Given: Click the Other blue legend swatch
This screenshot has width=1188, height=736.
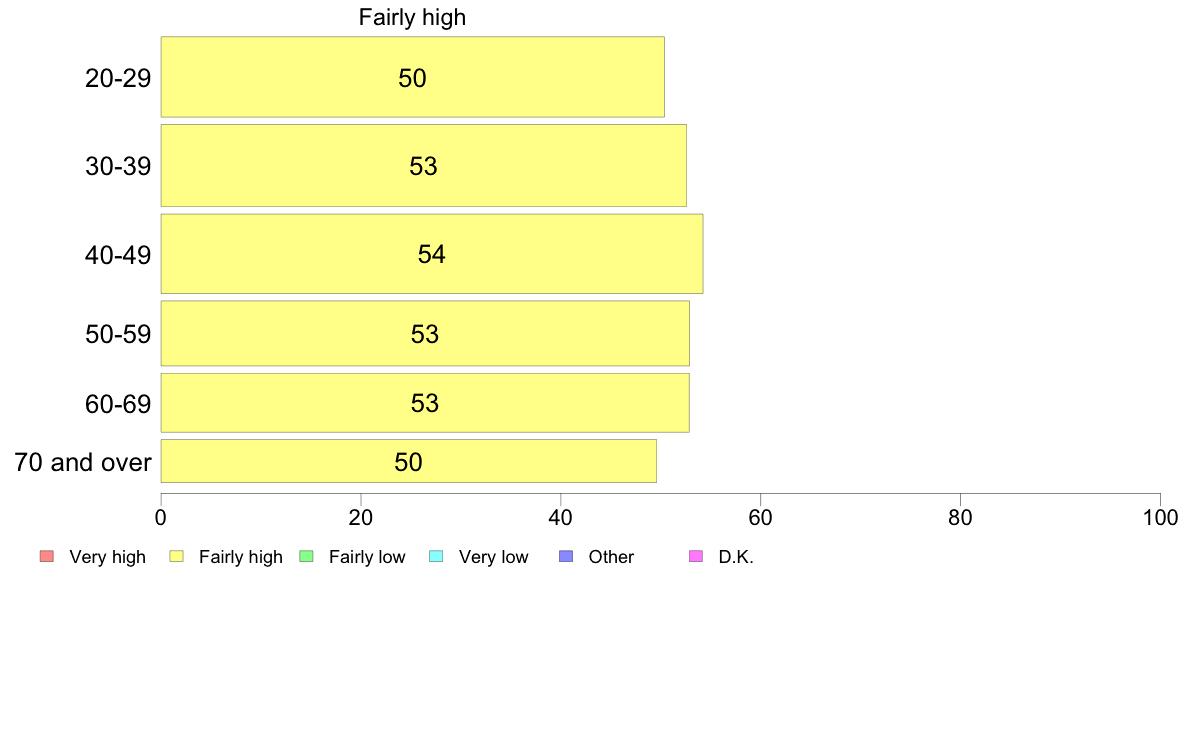Looking at the screenshot, I should [566, 556].
